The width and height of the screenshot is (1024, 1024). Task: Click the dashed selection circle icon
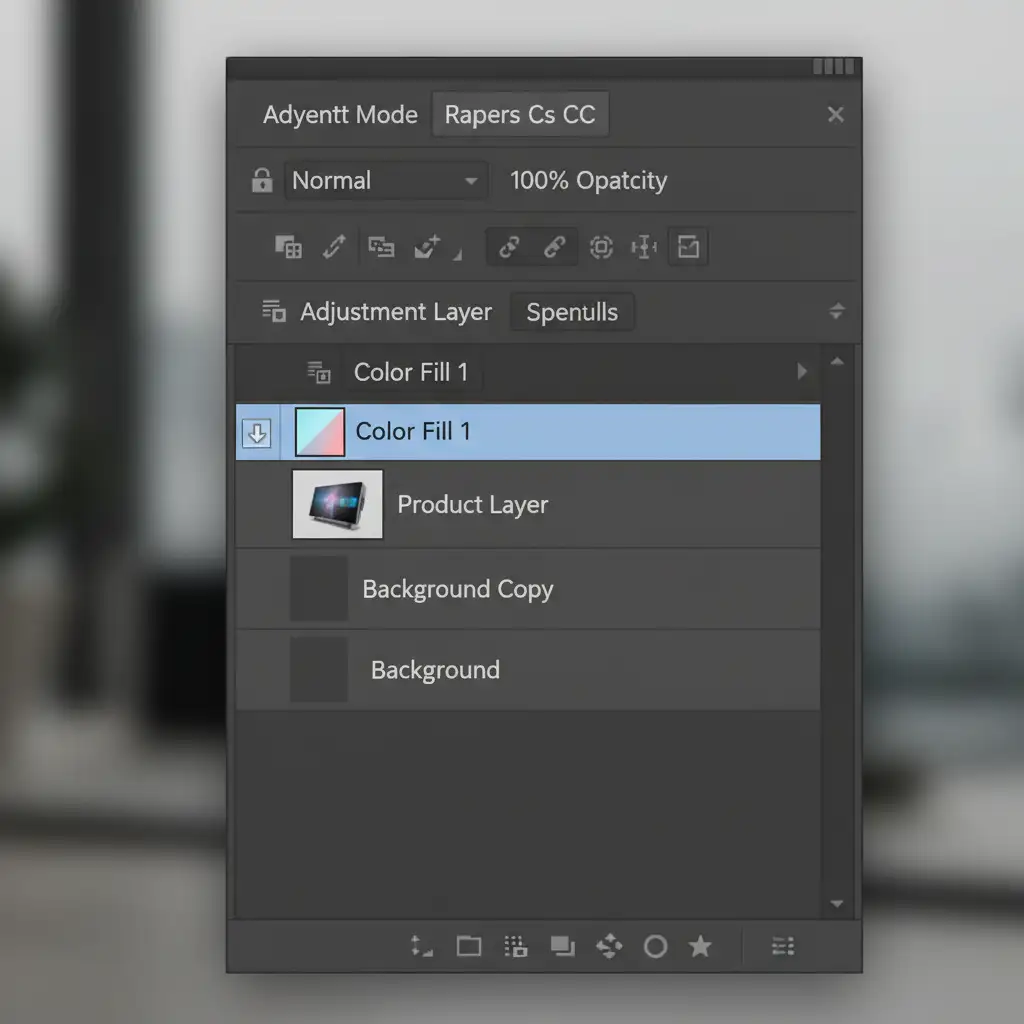(x=601, y=248)
